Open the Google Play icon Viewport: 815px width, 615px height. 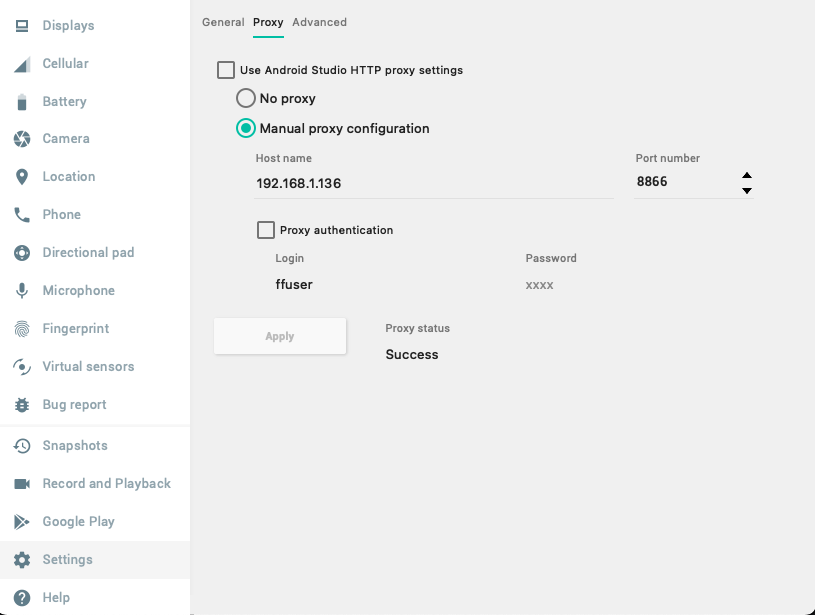[22, 522]
